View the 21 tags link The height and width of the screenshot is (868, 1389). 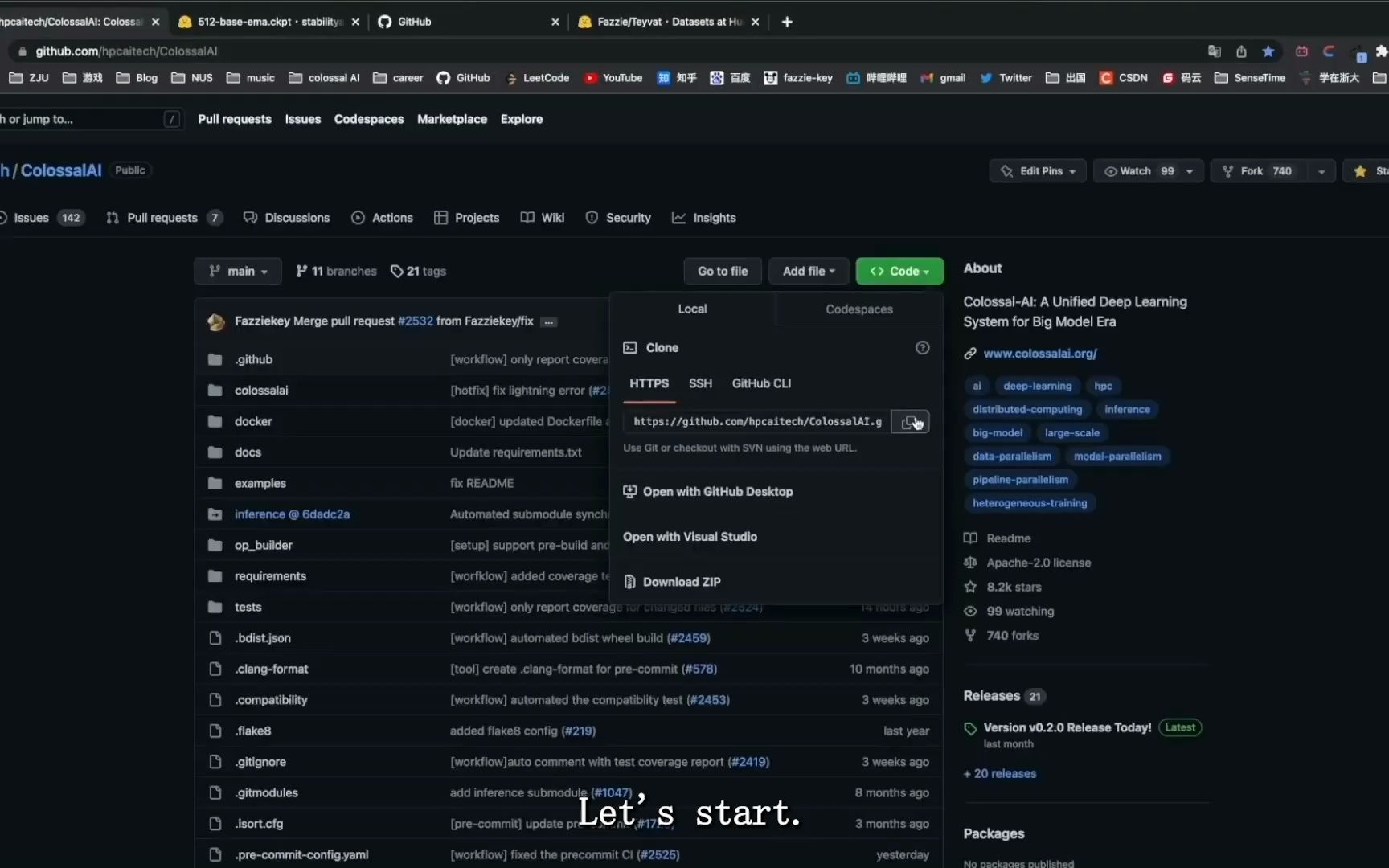coord(418,272)
